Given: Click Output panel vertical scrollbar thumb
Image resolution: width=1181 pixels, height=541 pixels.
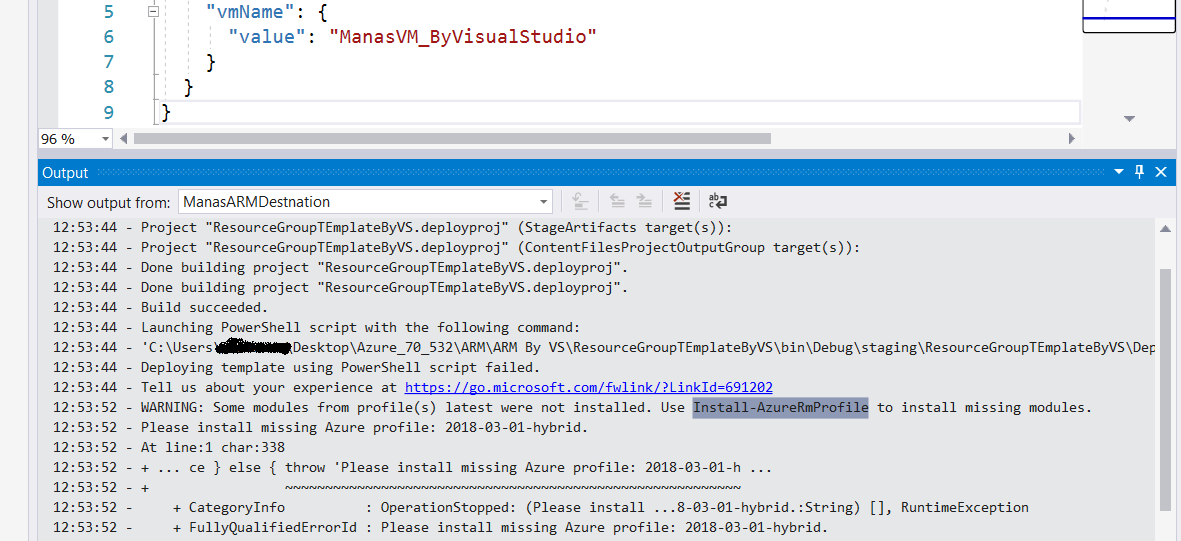Looking at the screenshot, I should point(1165,392).
